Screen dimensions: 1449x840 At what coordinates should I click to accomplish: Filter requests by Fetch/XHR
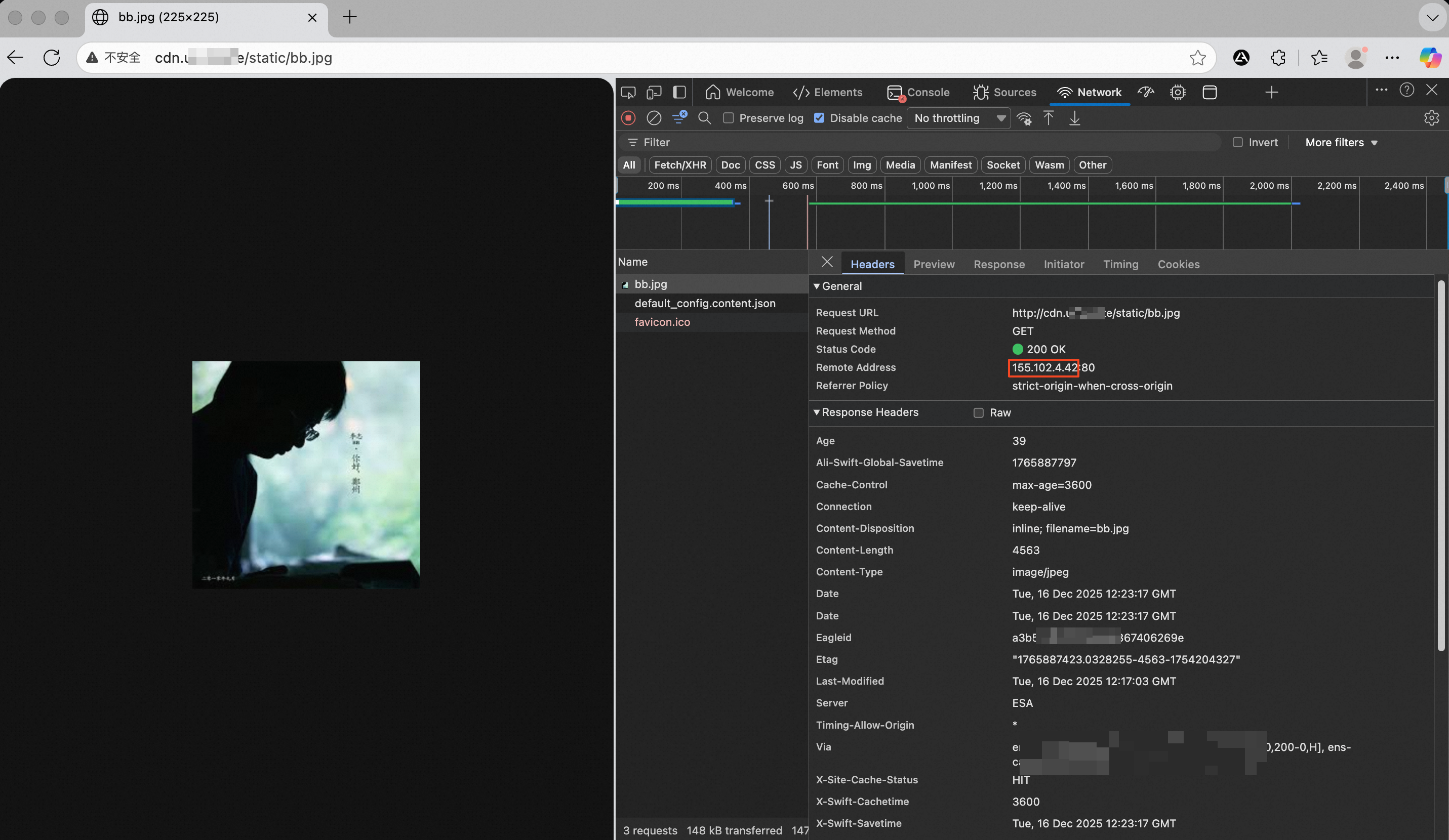[679, 165]
